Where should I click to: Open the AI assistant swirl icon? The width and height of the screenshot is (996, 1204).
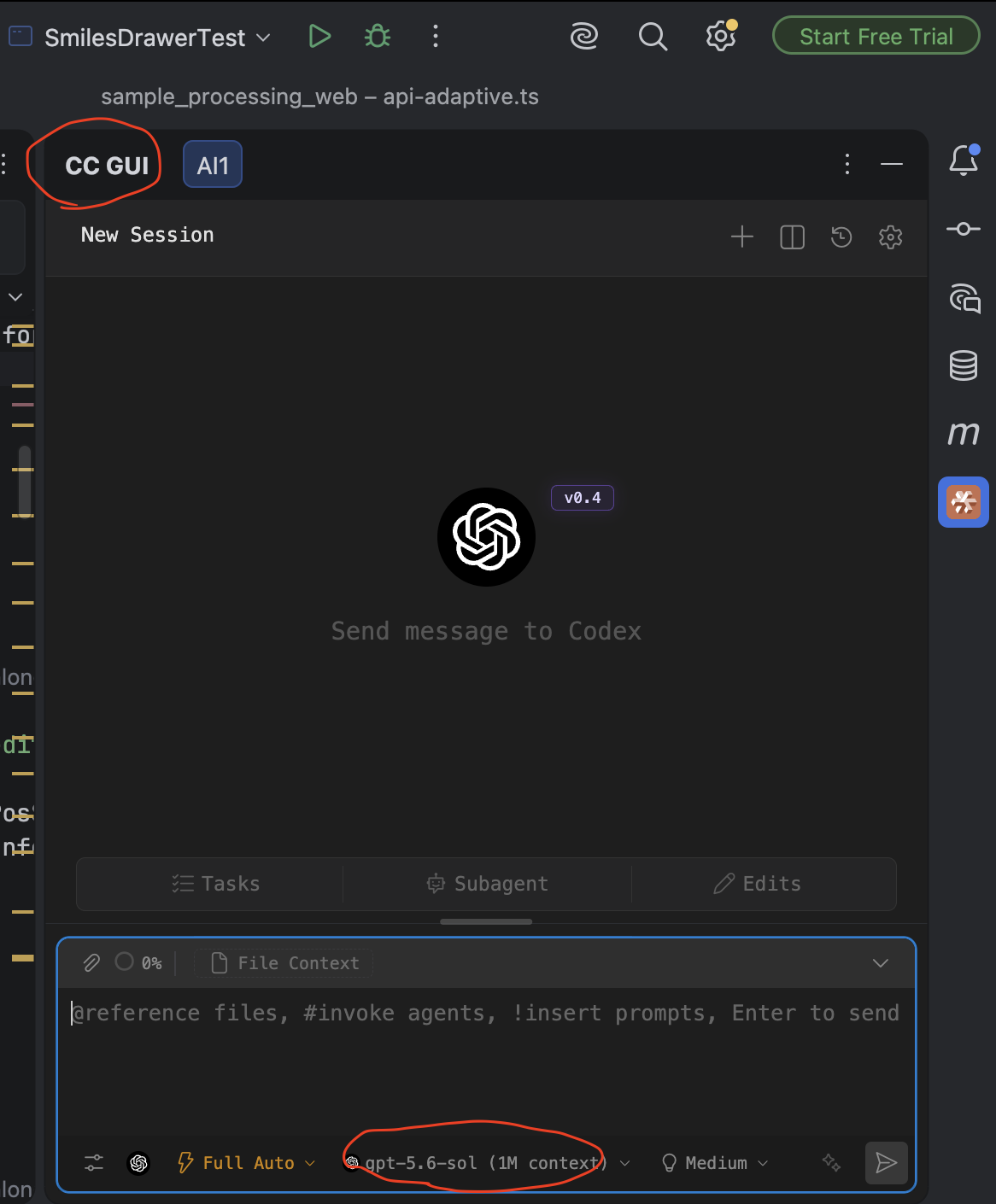(584, 36)
